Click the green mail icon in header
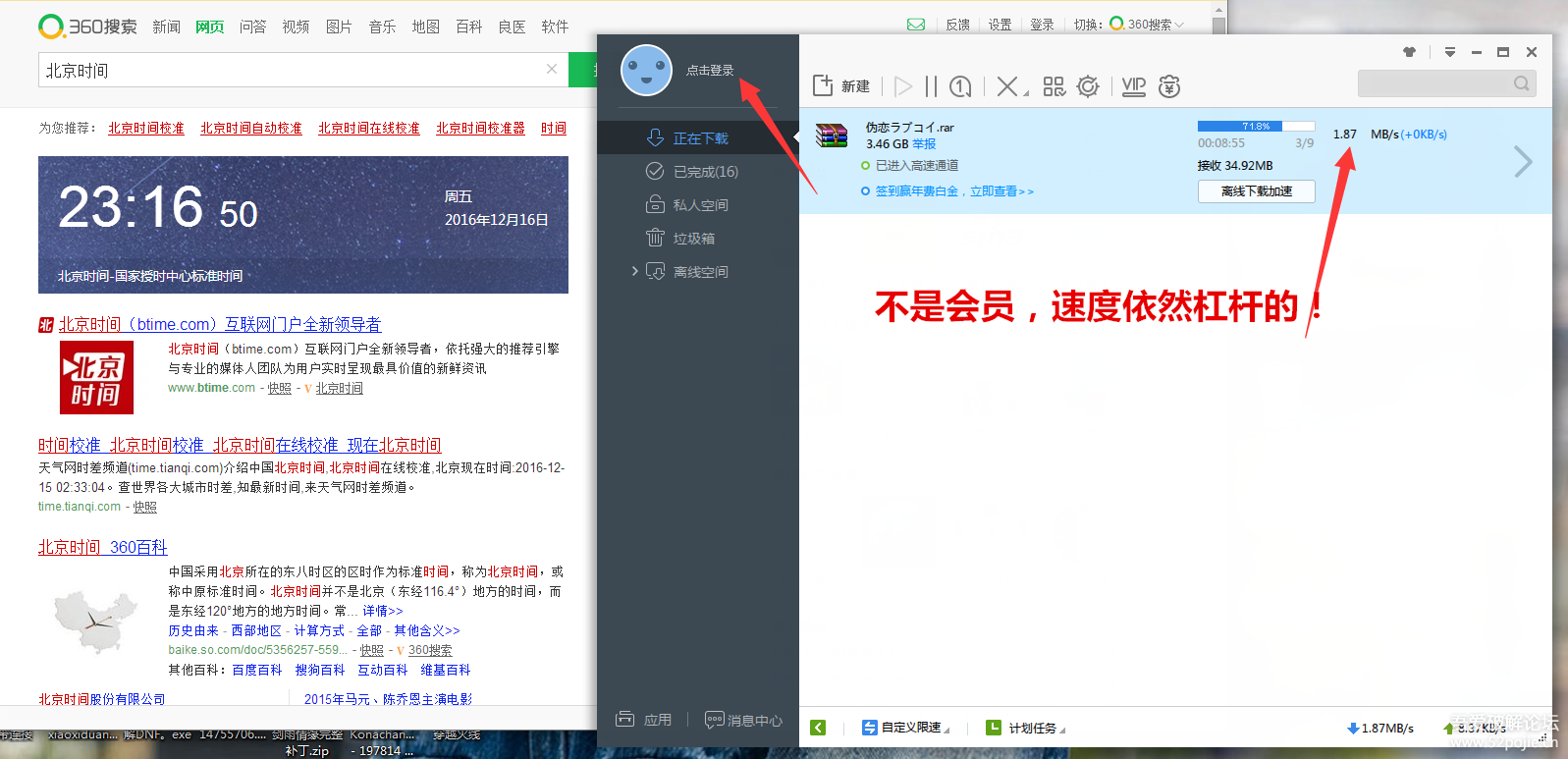This screenshot has width=1568, height=759. (916, 25)
